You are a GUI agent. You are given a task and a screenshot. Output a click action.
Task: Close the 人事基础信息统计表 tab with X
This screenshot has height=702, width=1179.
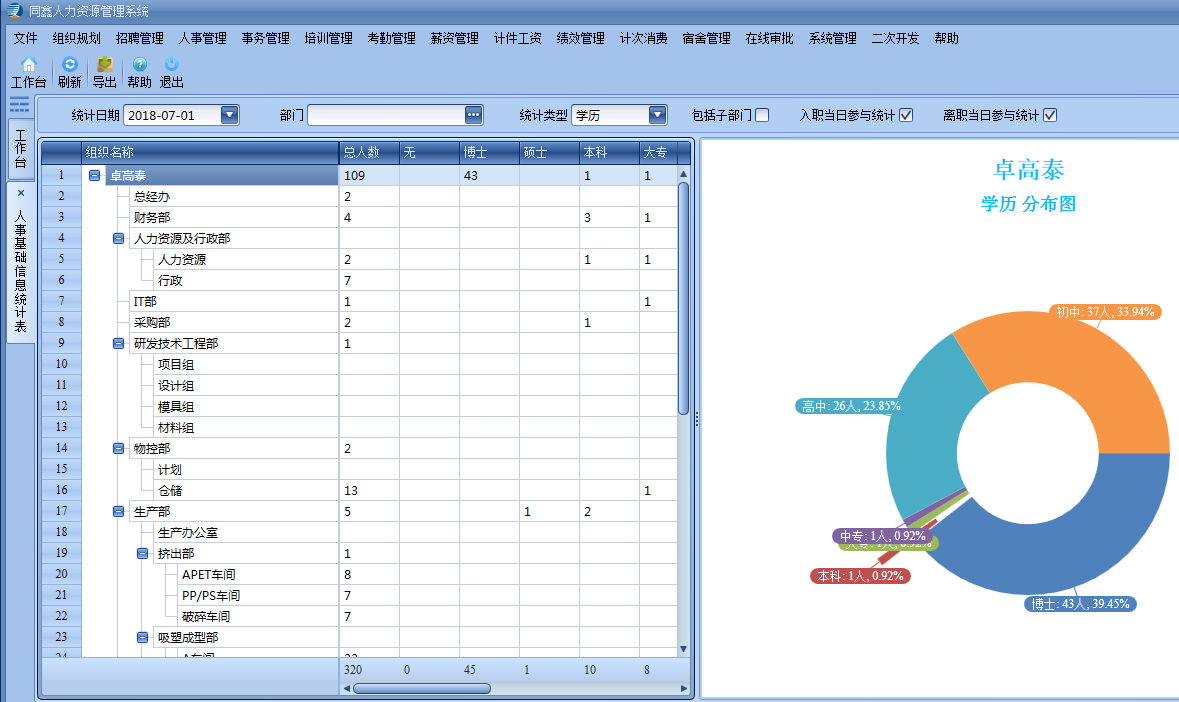[x=20, y=193]
